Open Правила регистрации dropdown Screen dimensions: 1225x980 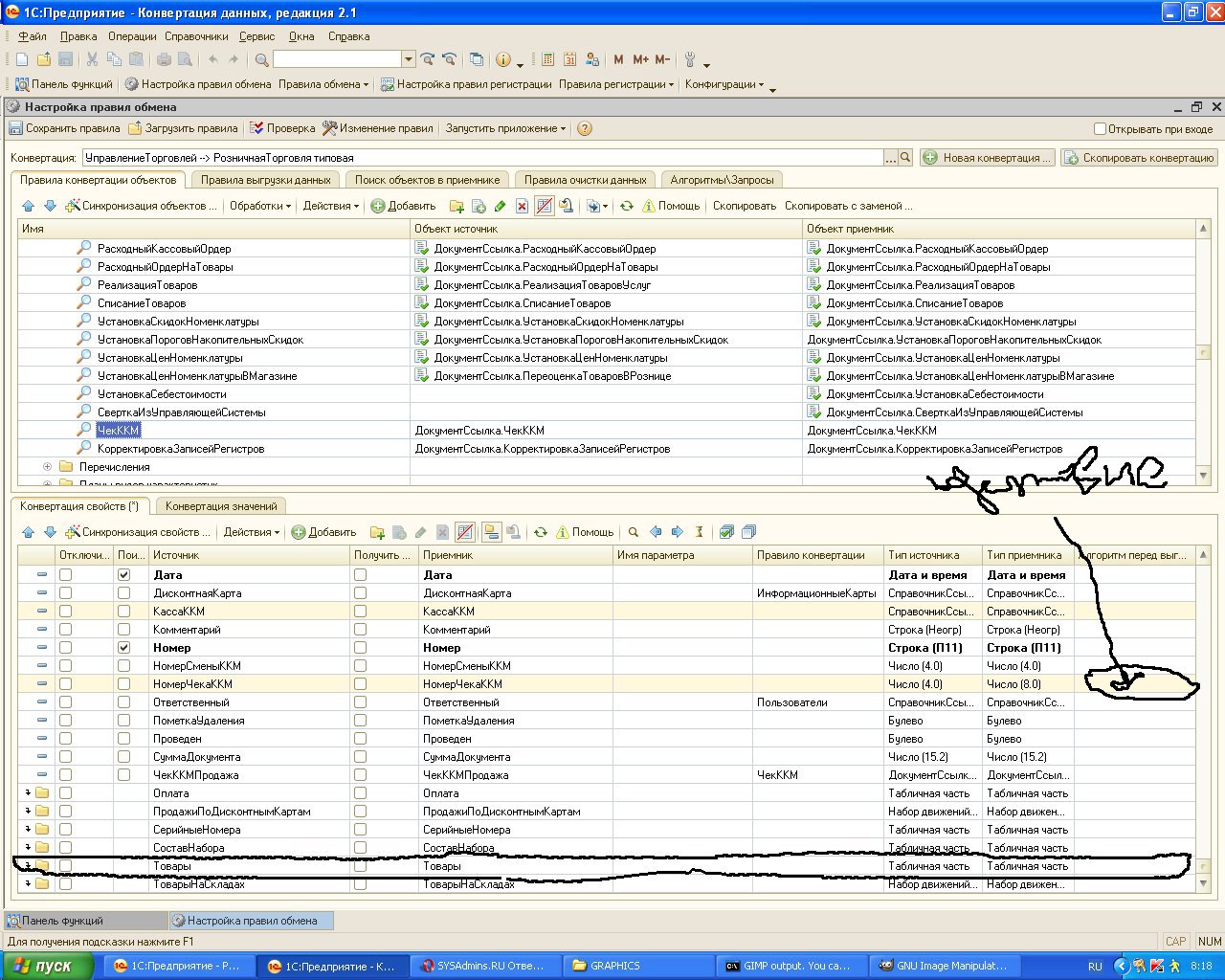pyautogui.click(x=616, y=84)
